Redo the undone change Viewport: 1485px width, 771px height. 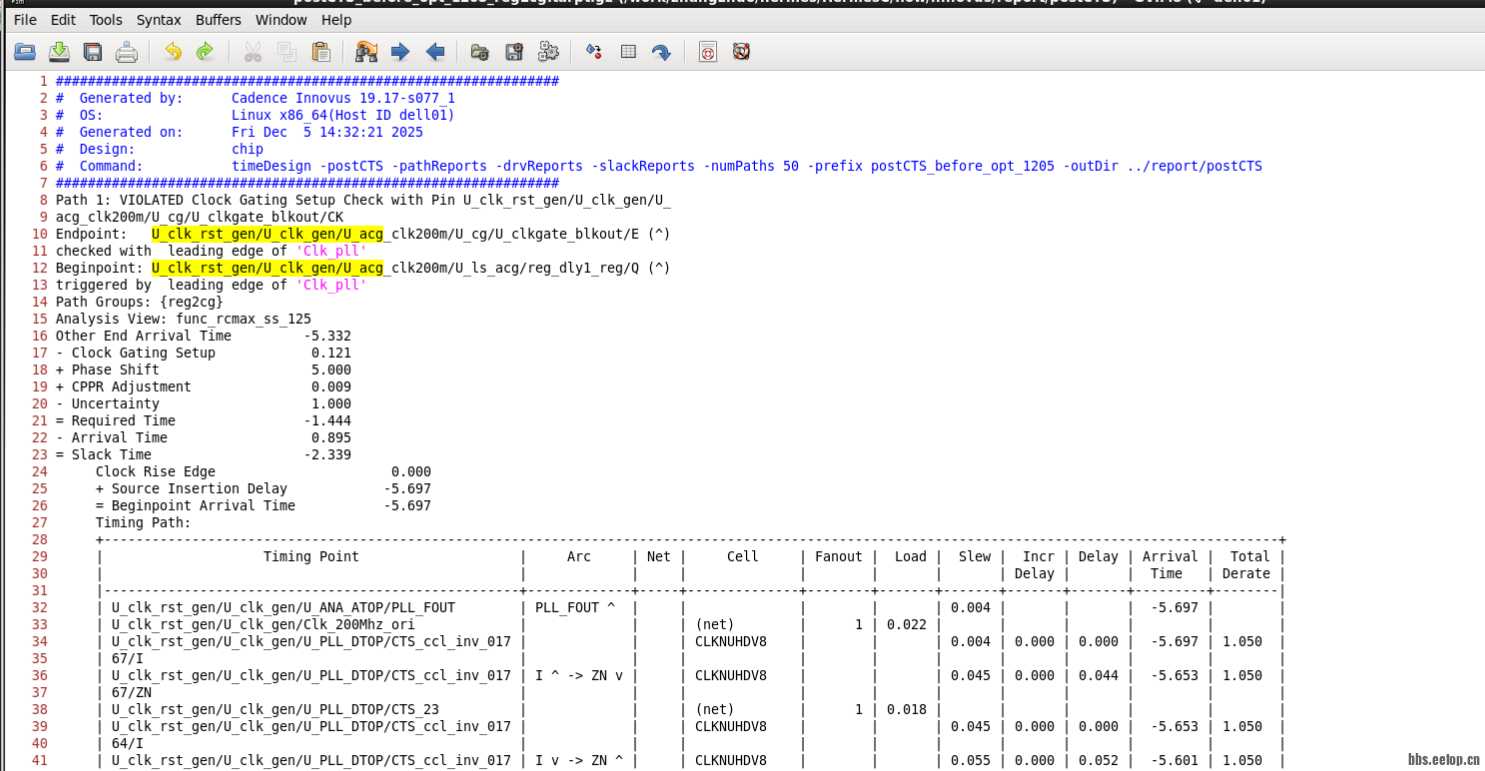[204, 51]
